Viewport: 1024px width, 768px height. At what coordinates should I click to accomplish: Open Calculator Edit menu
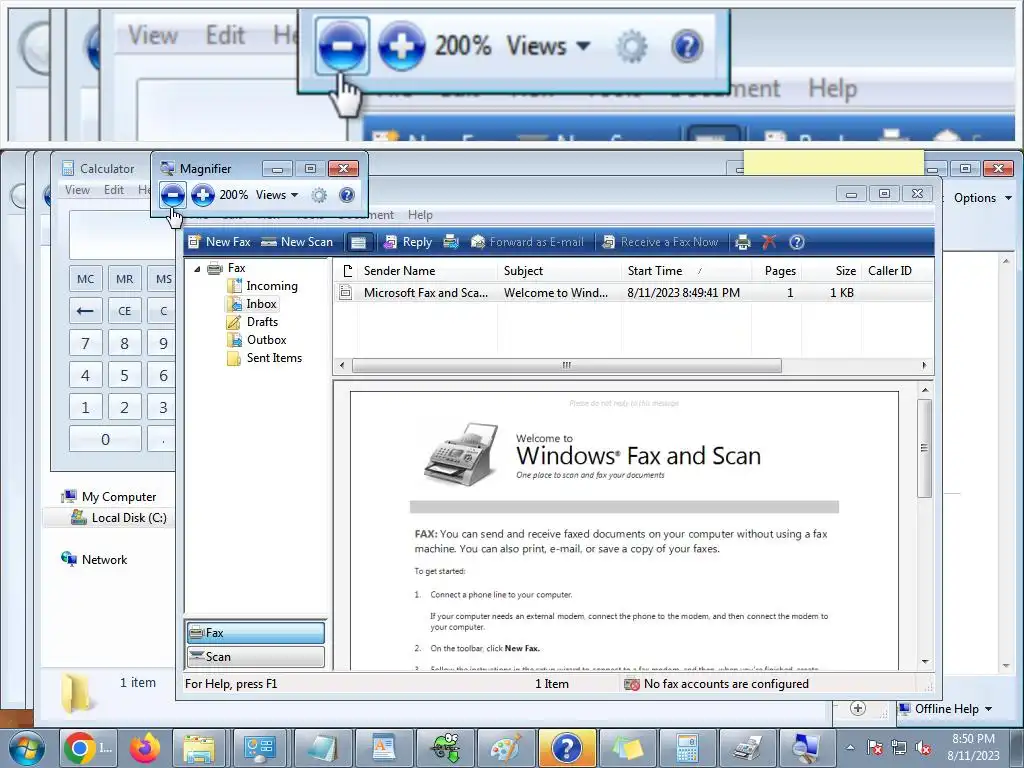(x=114, y=190)
